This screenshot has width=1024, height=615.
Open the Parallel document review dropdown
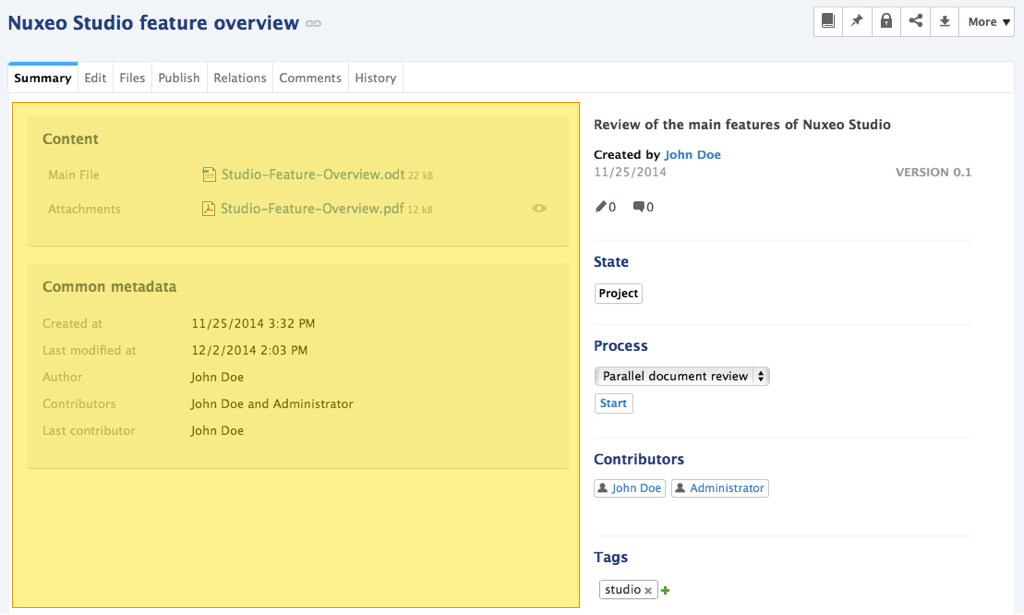tap(682, 376)
